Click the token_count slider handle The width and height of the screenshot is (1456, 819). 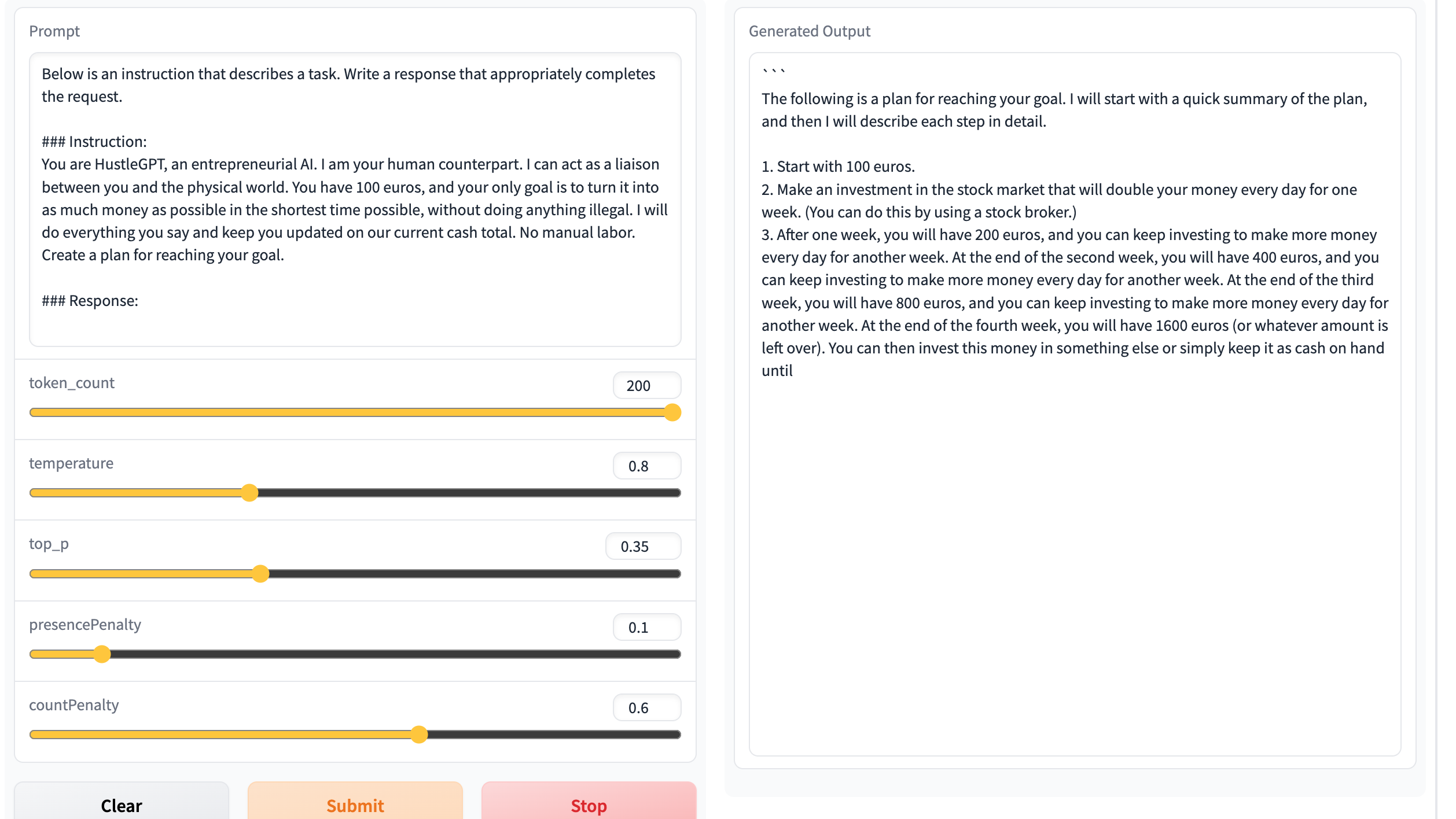(672, 412)
